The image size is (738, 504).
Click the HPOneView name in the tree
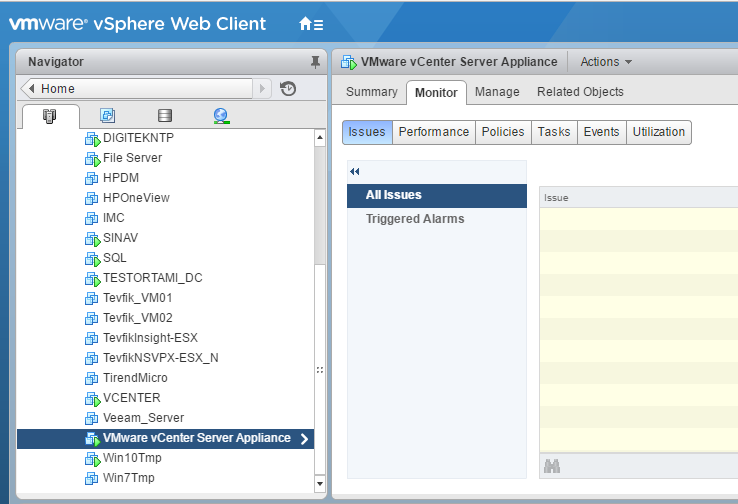click(136, 198)
